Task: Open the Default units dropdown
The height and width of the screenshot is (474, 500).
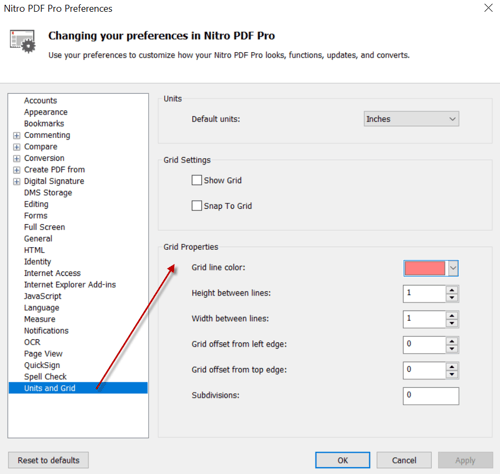Action: 411,119
